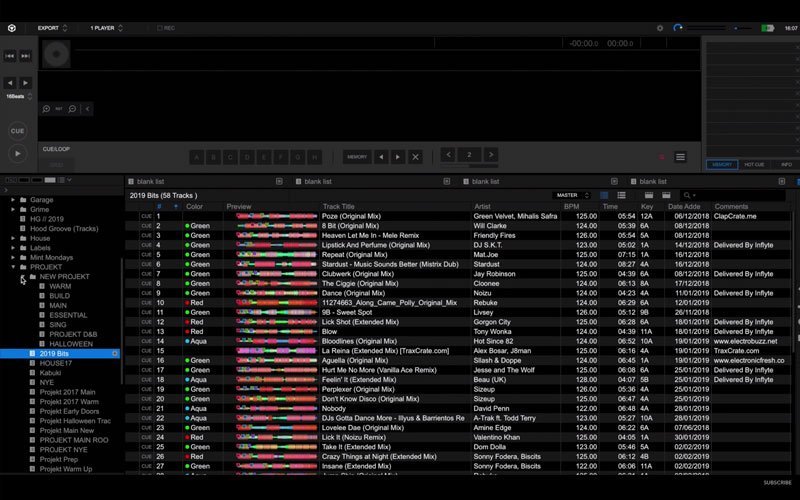This screenshot has height=500, width=800.
Task: Toggle the MEMORY cue button
Action: [x=357, y=157]
